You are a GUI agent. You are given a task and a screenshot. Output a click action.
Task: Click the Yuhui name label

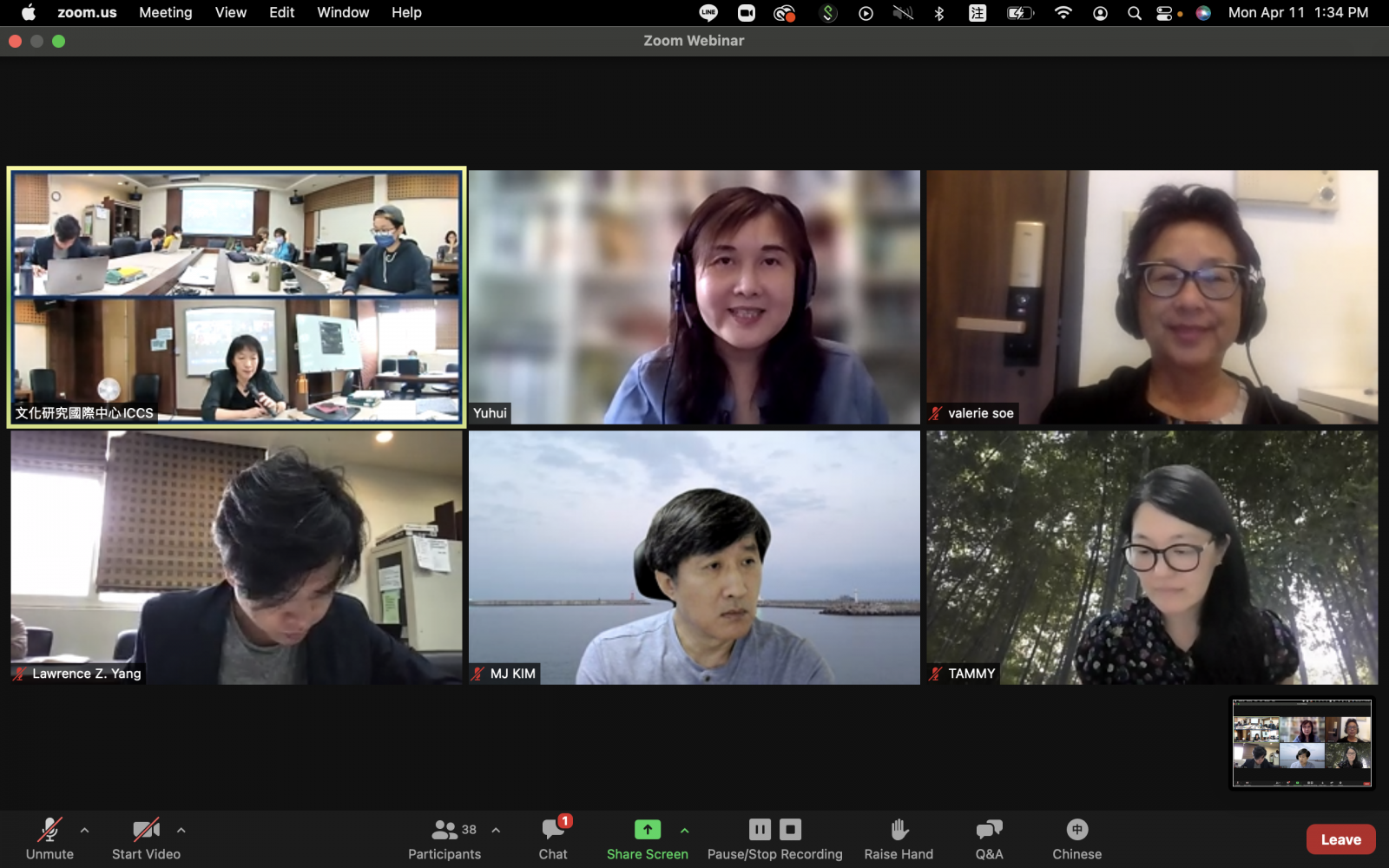(x=490, y=413)
